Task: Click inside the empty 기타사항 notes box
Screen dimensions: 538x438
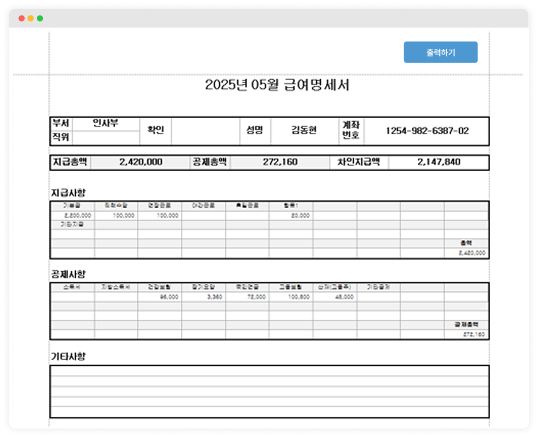Action: point(269,392)
